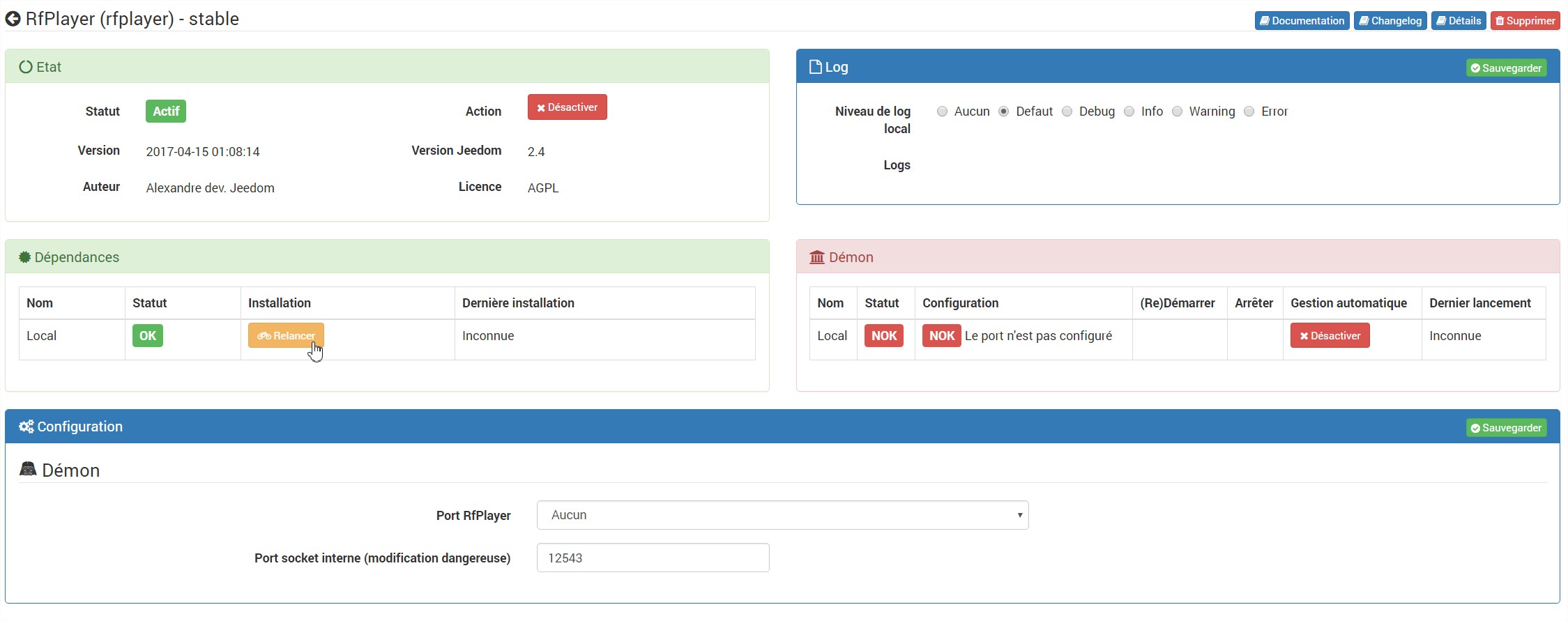Select the Debug log level radio
Viewport: 1568px width, 621px height.
point(1067,112)
